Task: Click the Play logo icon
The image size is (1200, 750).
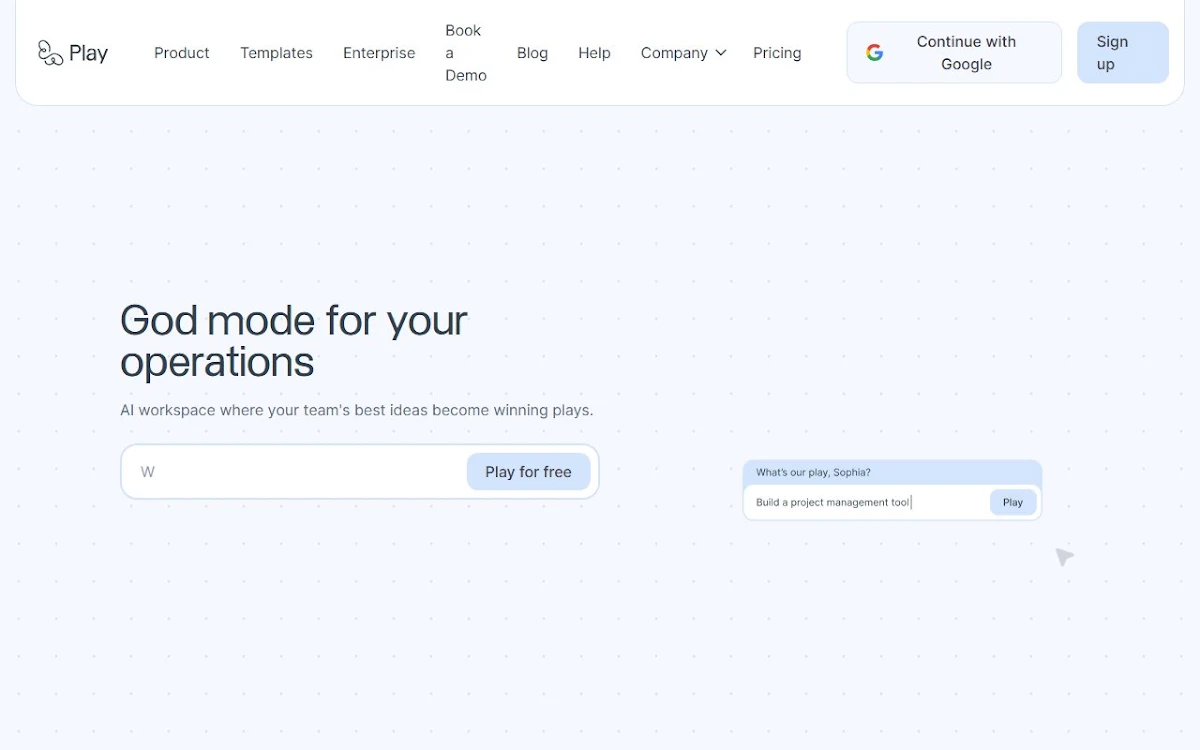Action: click(x=50, y=53)
